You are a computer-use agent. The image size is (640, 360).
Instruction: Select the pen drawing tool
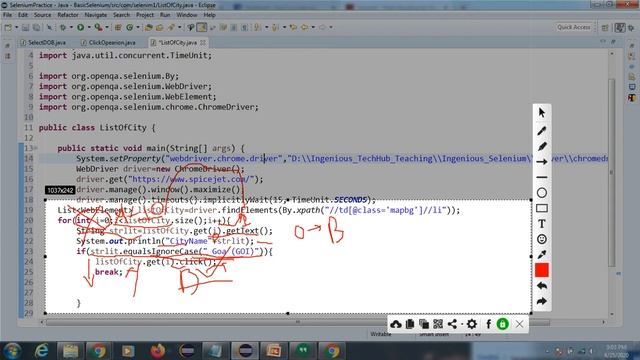[x=542, y=130]
